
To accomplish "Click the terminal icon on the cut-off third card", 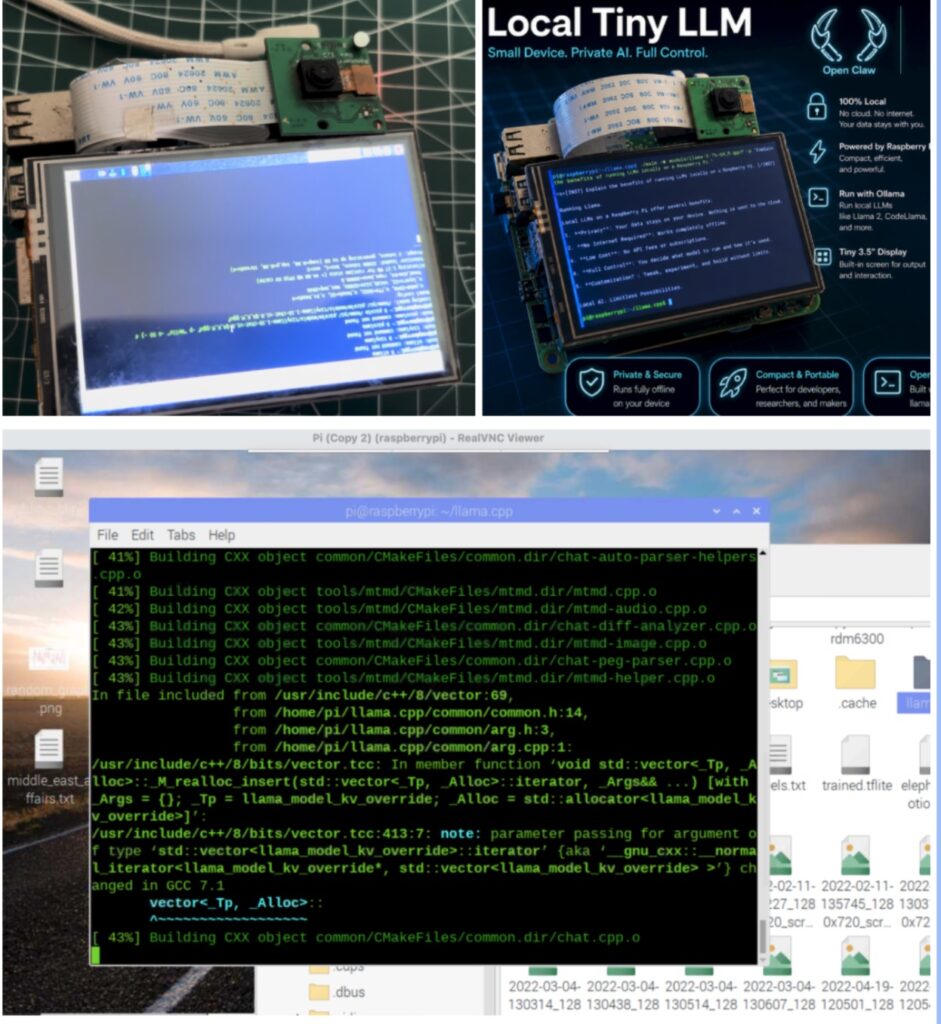I will coord(887,382).
